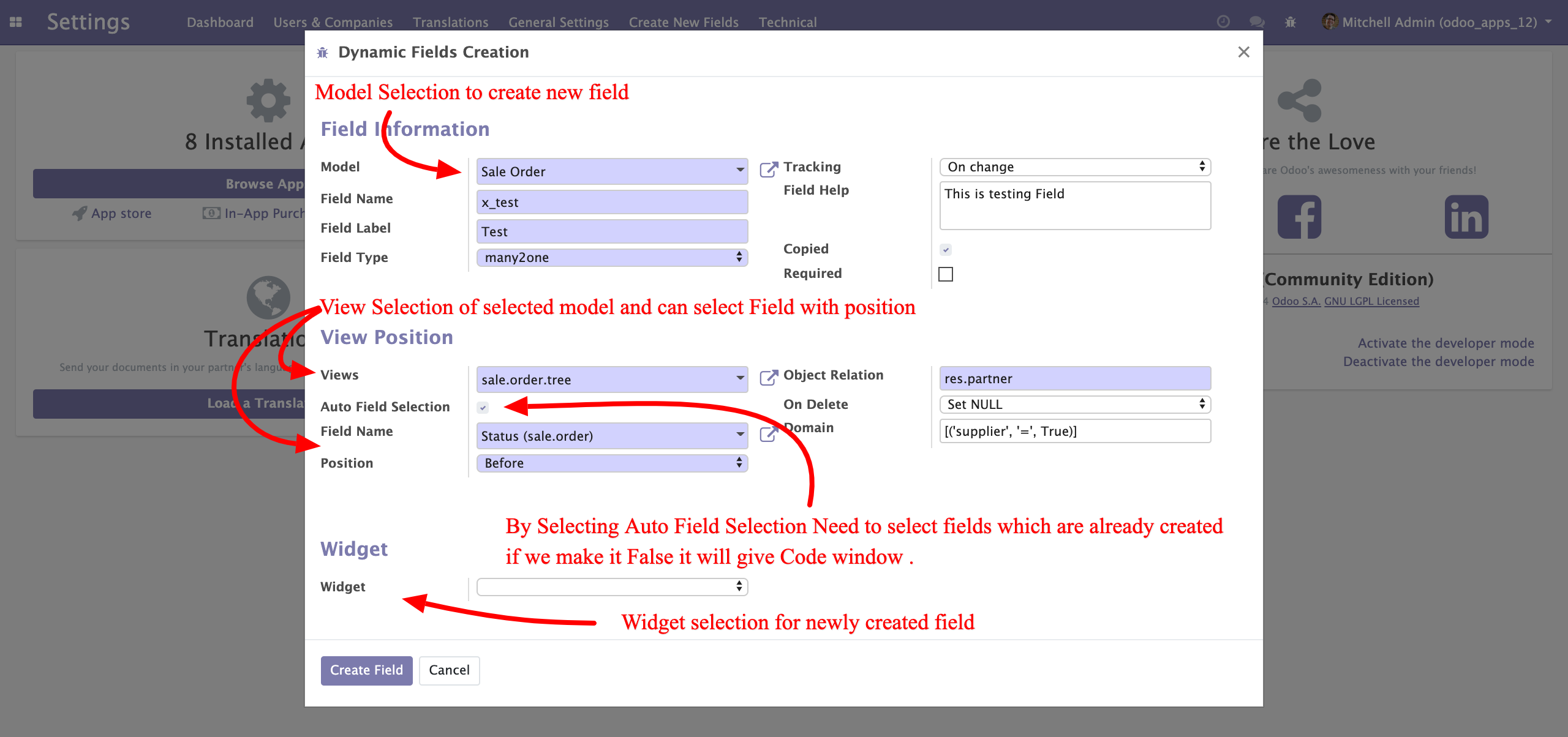Open the Field Type many2one selector
This screenshot has height=737, width=1568.
pyautogui.click(x=612, y=258)
